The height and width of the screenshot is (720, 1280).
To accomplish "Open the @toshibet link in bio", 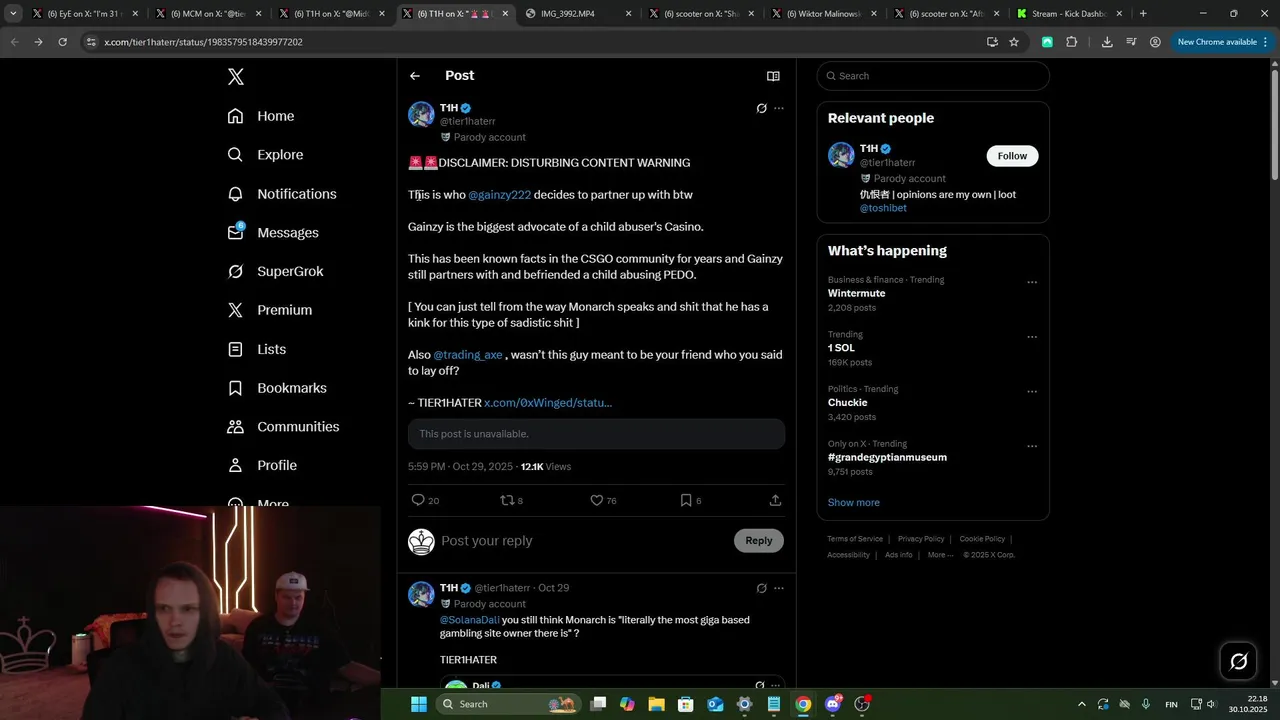I will point(883,209).
